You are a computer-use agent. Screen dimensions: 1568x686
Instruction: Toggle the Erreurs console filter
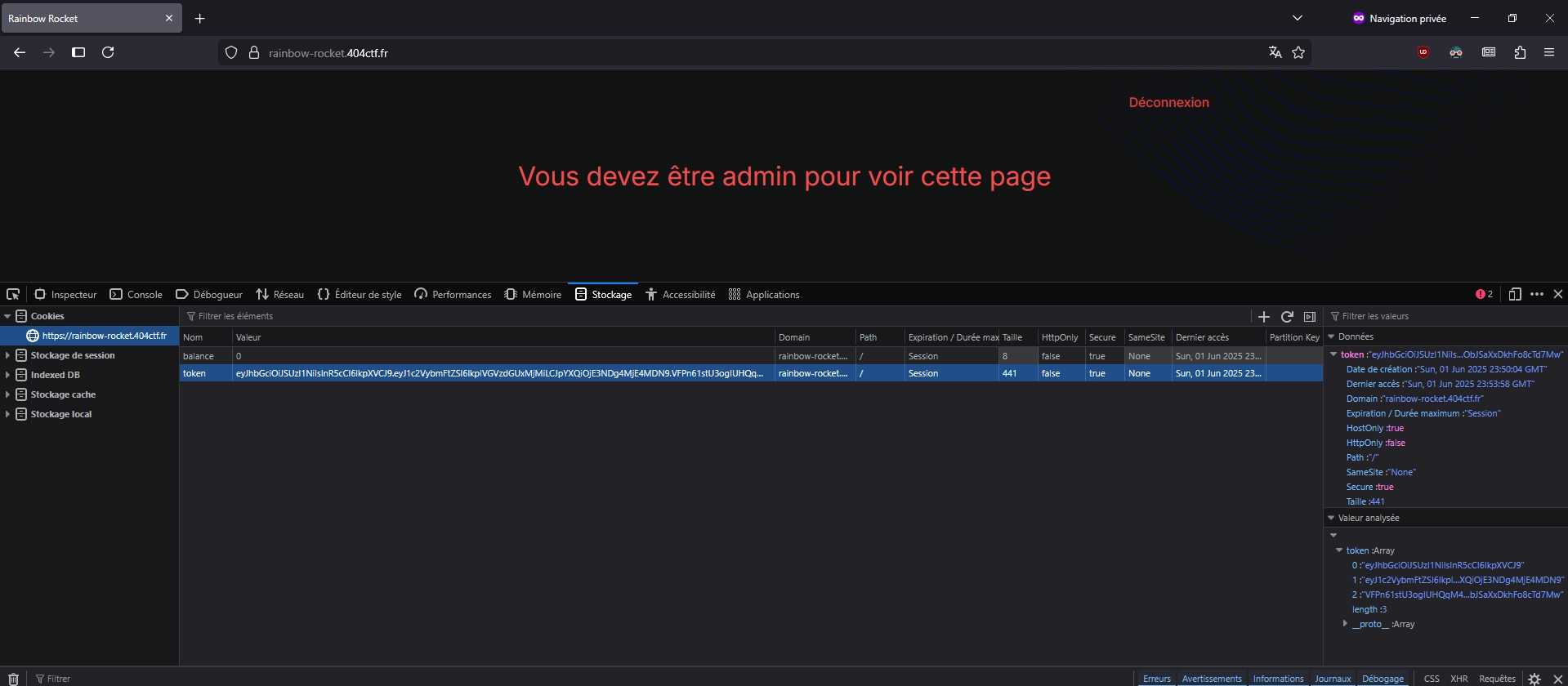(1156, 679)
